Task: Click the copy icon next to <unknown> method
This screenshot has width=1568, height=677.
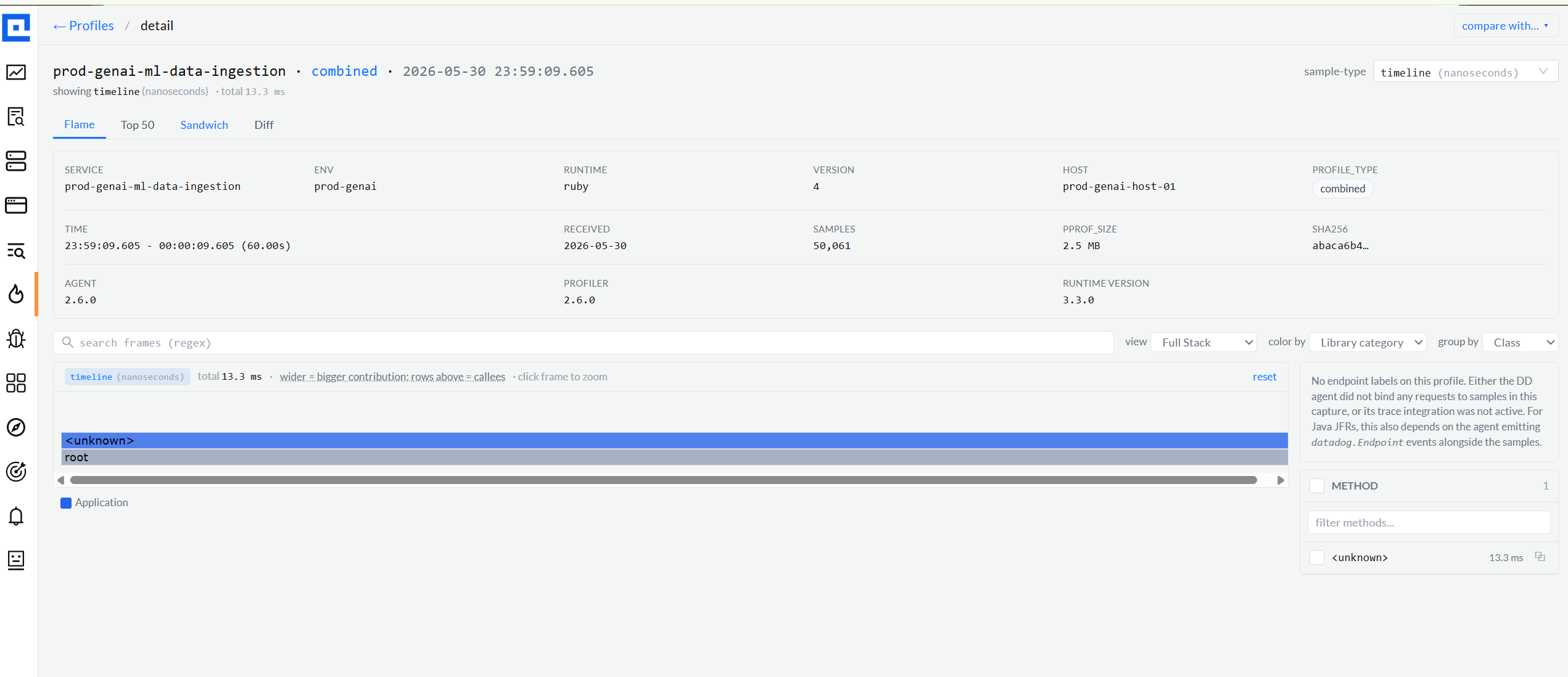Action: 1540,557
